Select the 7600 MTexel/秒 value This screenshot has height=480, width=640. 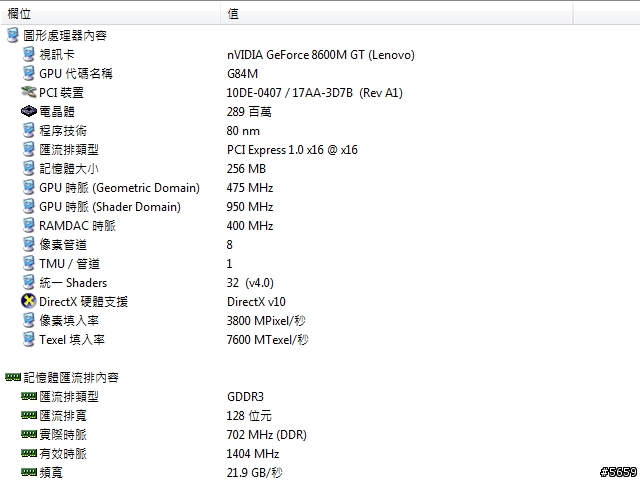[267, 340]
